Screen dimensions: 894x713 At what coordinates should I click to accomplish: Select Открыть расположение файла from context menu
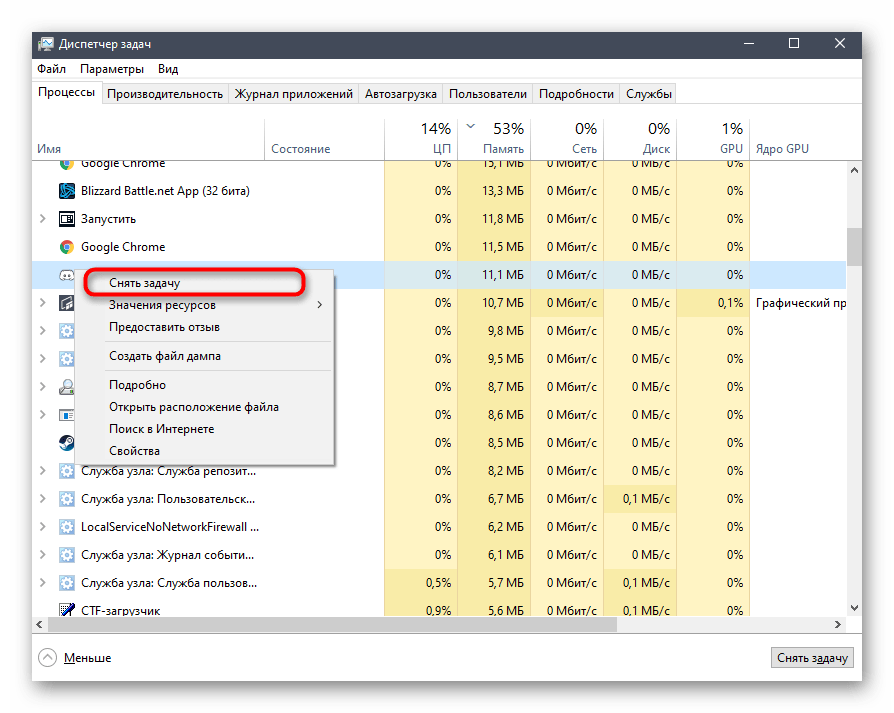[x=193, y=407]
